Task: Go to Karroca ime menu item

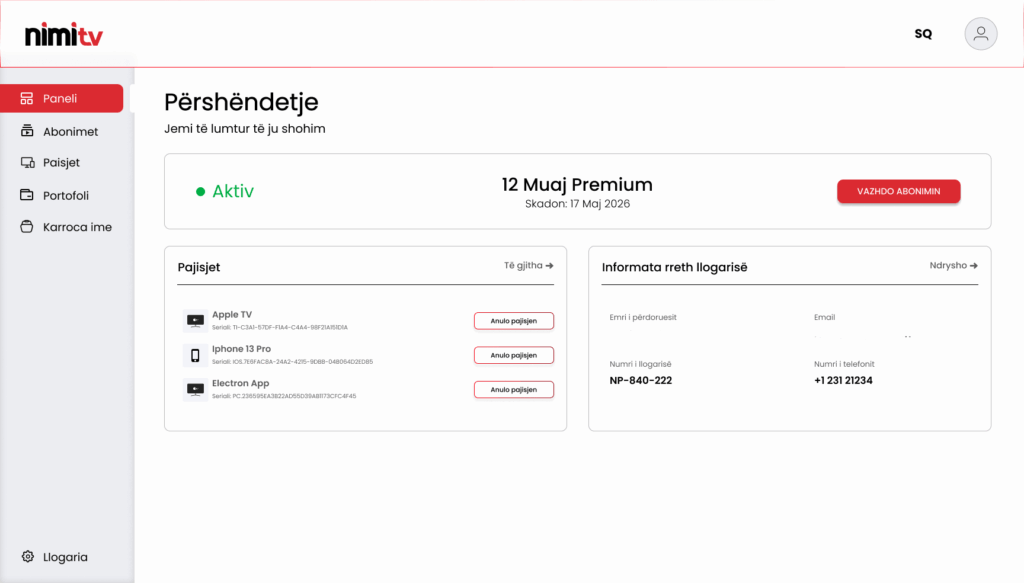Action: (66, 227)
